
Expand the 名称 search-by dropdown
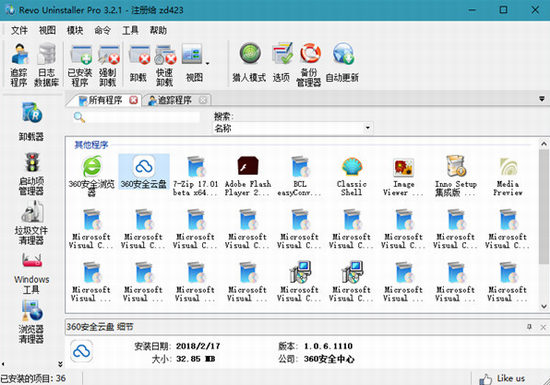[x=367, y=128]
